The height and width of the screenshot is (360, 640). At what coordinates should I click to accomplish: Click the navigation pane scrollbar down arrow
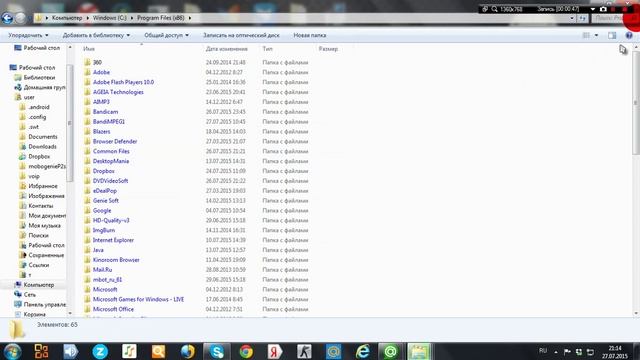point(70,313)
